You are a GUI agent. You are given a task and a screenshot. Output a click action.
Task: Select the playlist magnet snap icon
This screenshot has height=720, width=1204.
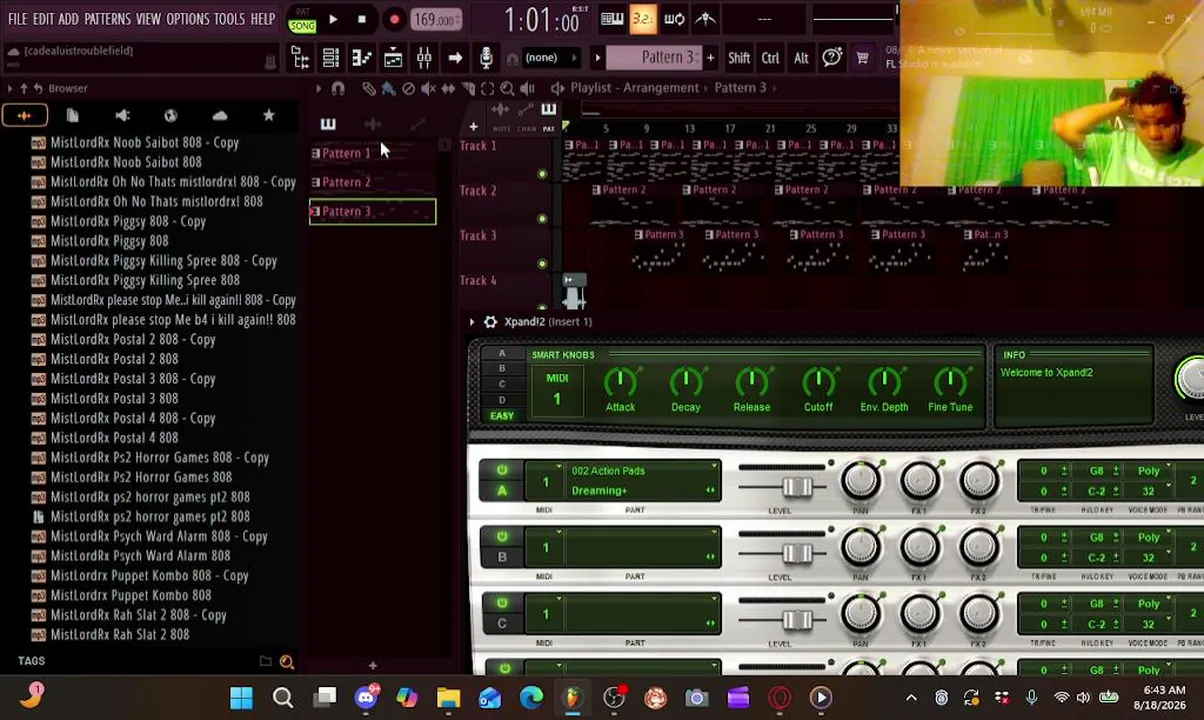point(338,88)
